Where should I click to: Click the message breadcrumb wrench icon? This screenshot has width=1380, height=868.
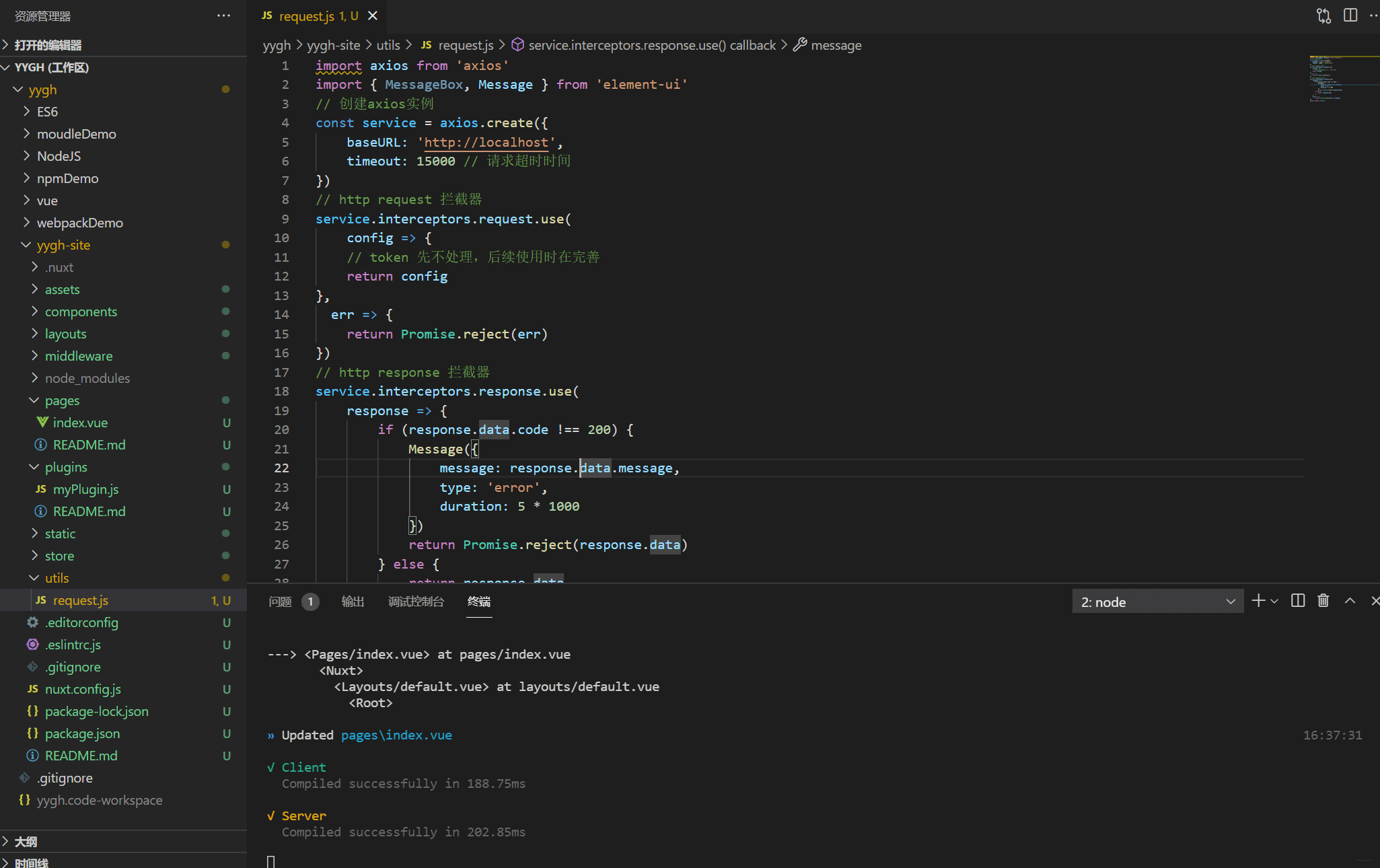tap(800, 44)
